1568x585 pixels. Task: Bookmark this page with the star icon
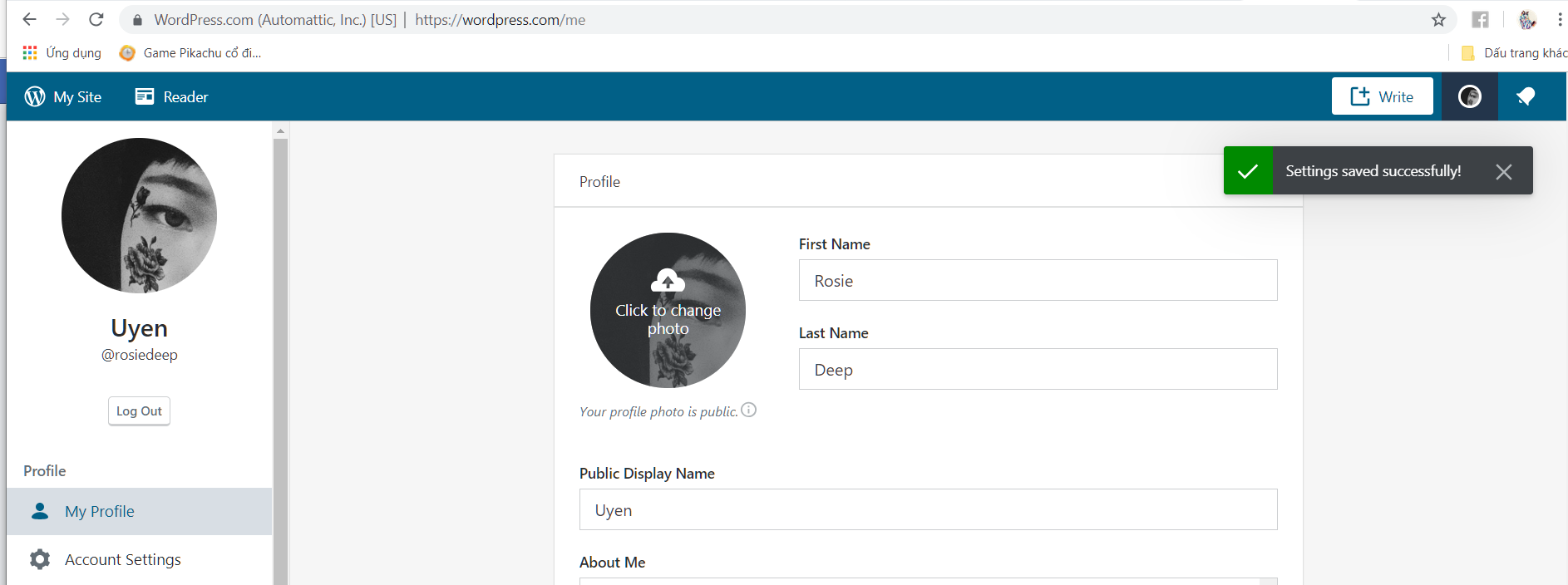1438,20
